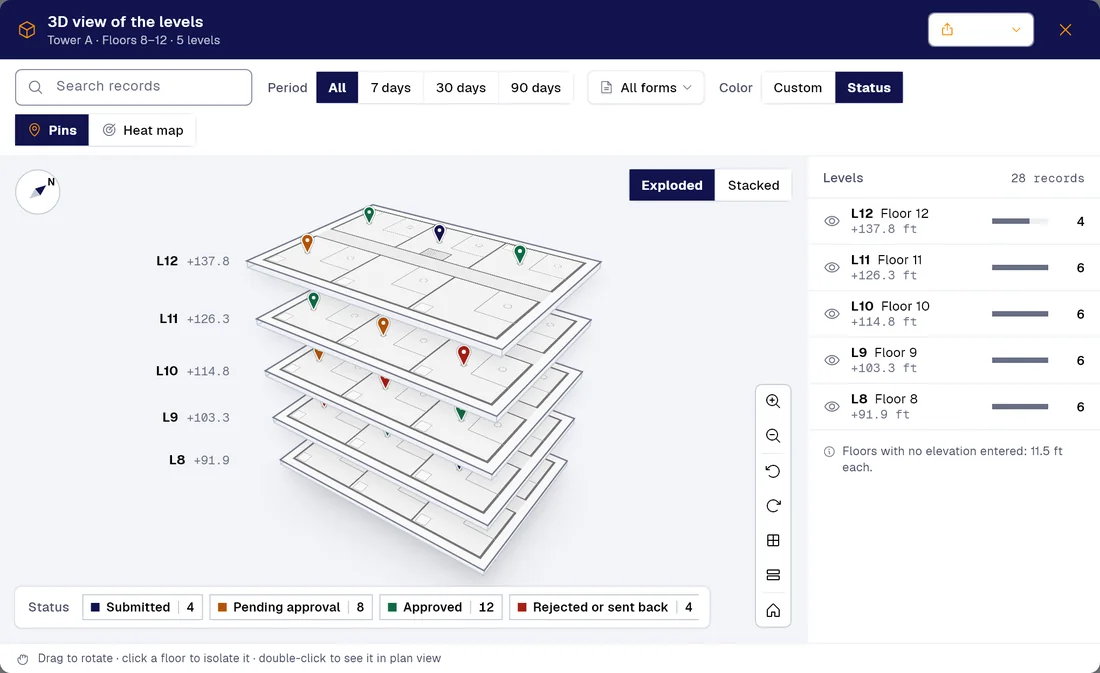Click the L8 +91.9 label beside the model
This screenshot has height=673, width=1100.
[x=199, y=460]
